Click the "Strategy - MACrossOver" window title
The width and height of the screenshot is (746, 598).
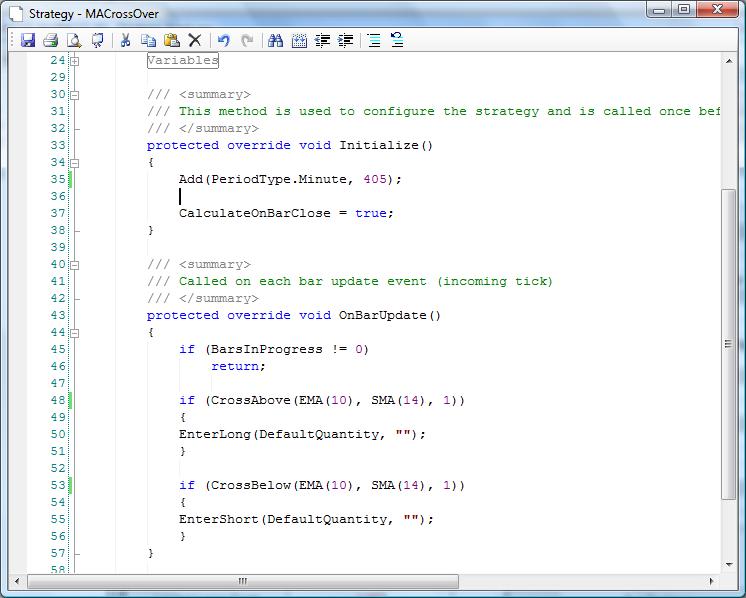[94, 14]
